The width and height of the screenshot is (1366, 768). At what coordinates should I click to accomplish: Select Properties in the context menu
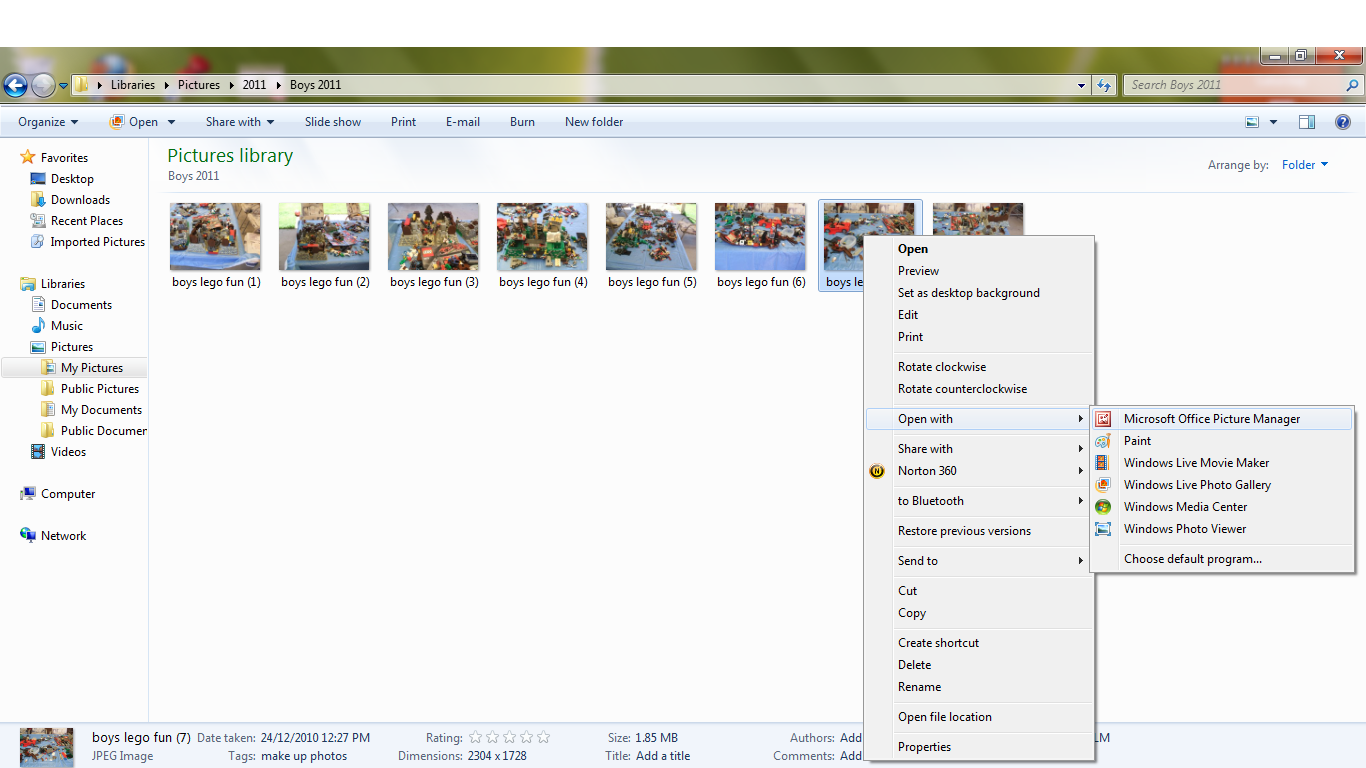coord(924,747)
